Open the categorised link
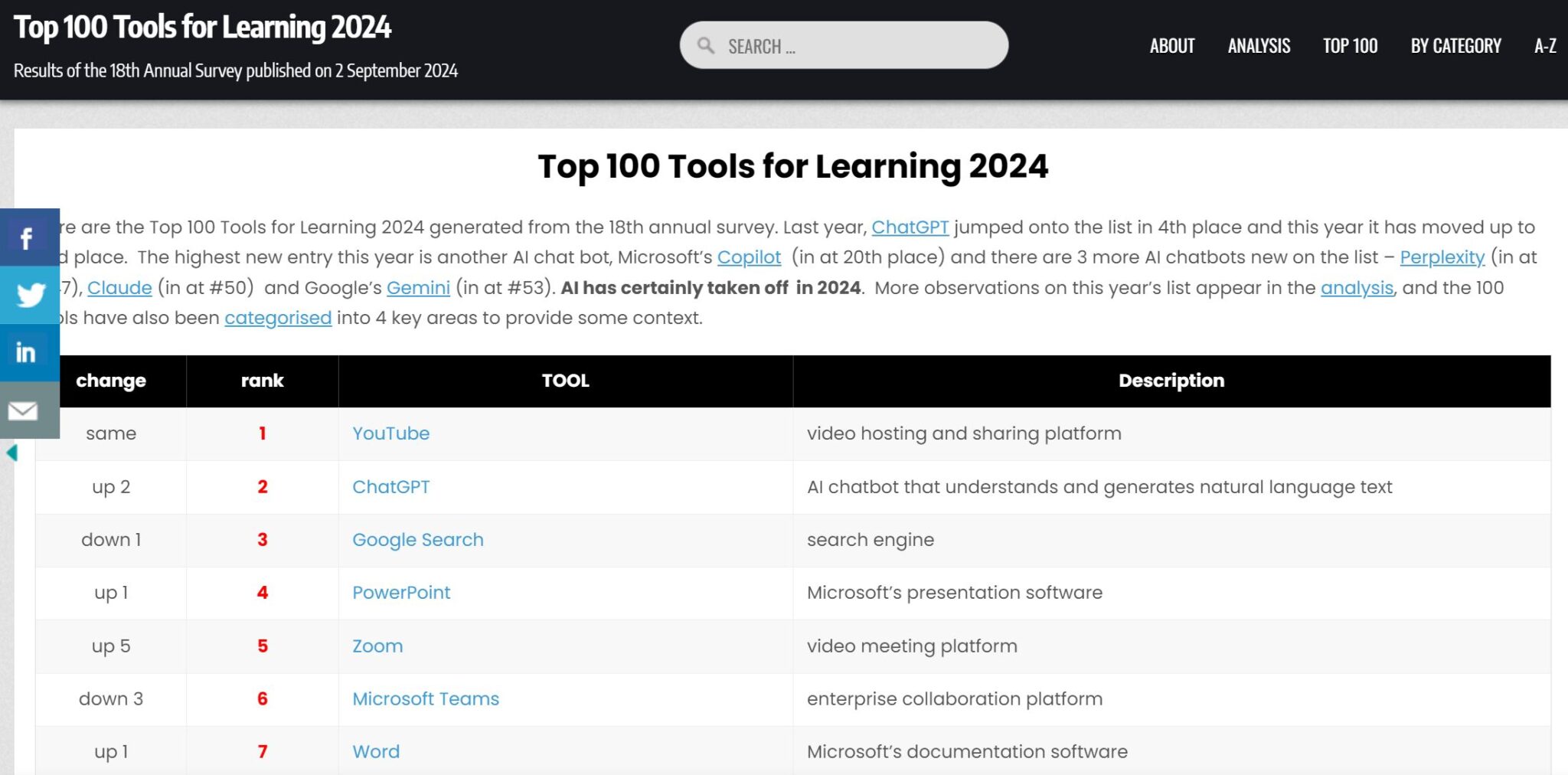Screen dimensions: 1568x775 [277, 318]
